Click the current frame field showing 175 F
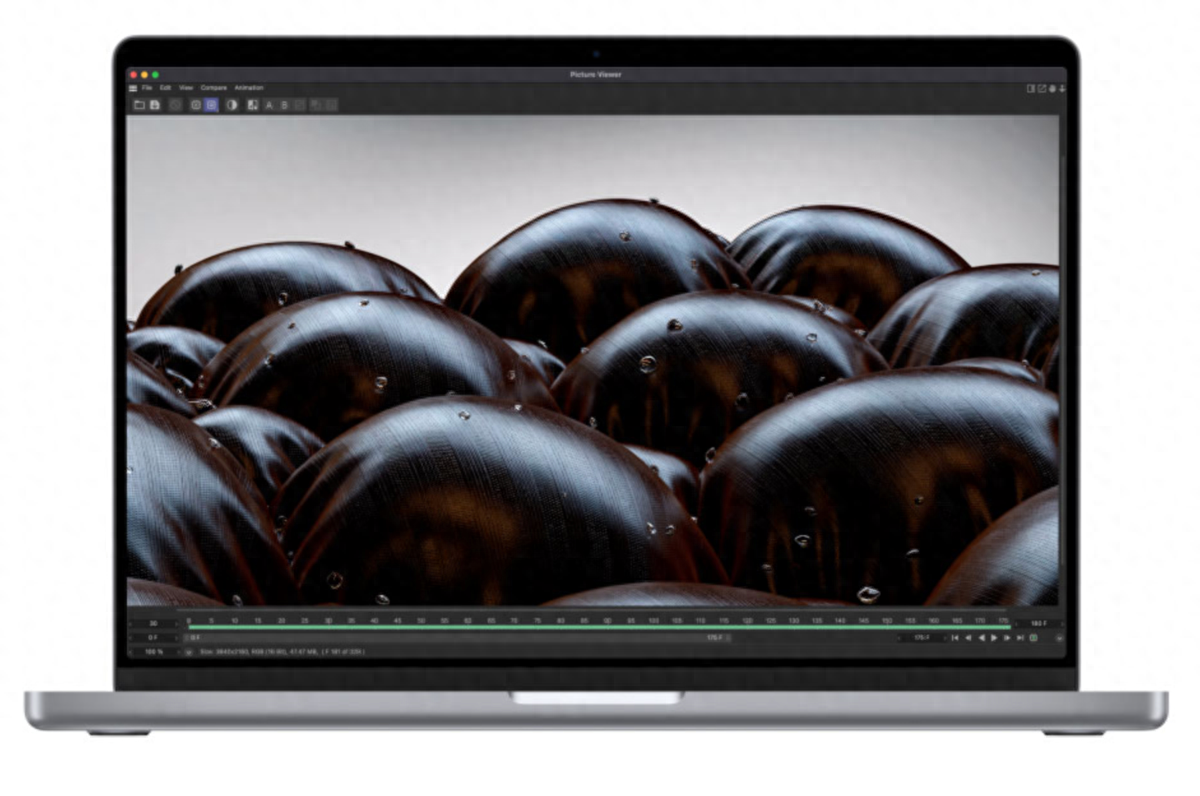This screenshot has height=796, width=1200. (x=919, y=638)
